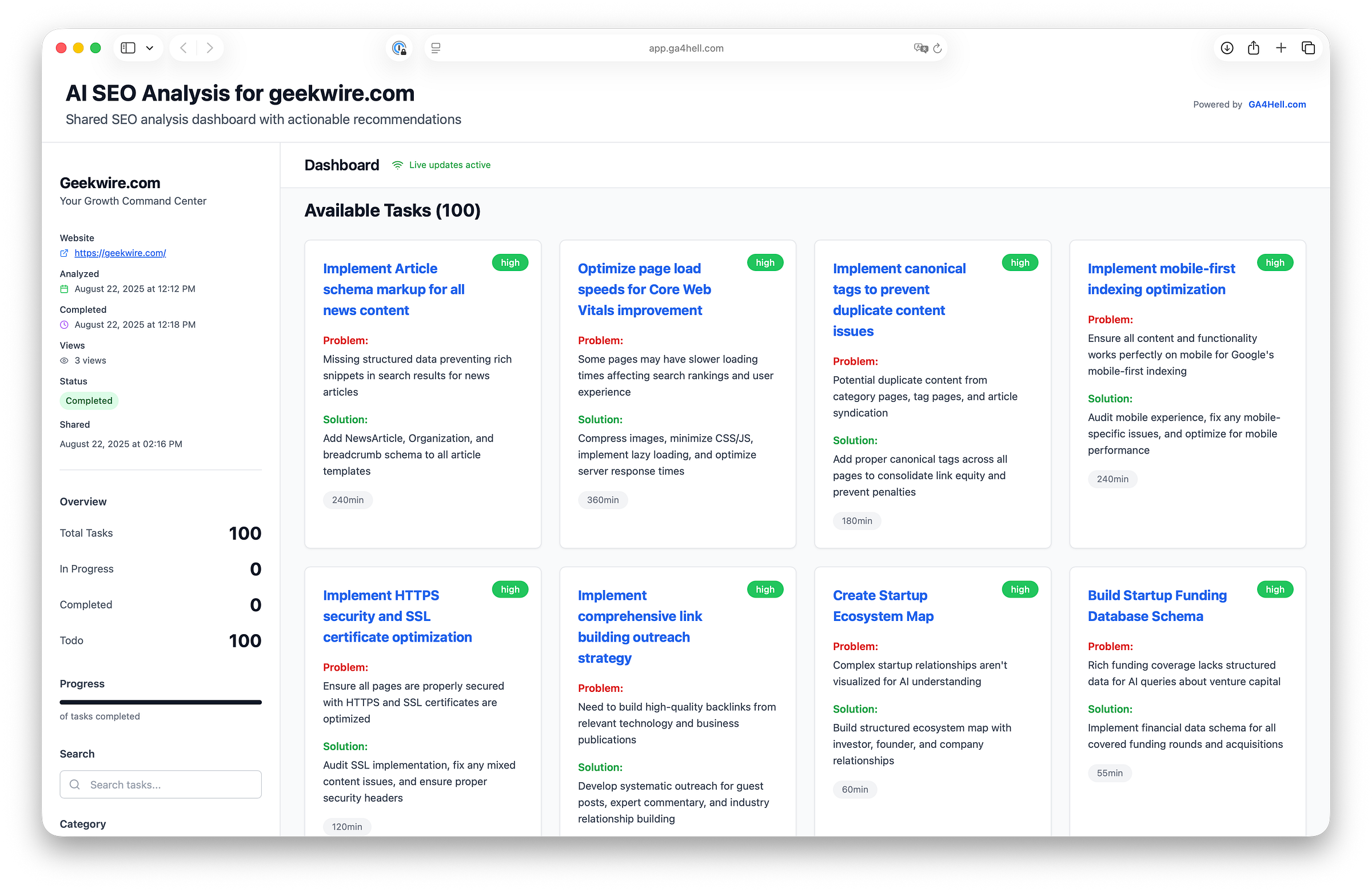The image size is (1372, 892).
Task: Open the https://geekwire.com/ website link
Action: click(120, 253)
